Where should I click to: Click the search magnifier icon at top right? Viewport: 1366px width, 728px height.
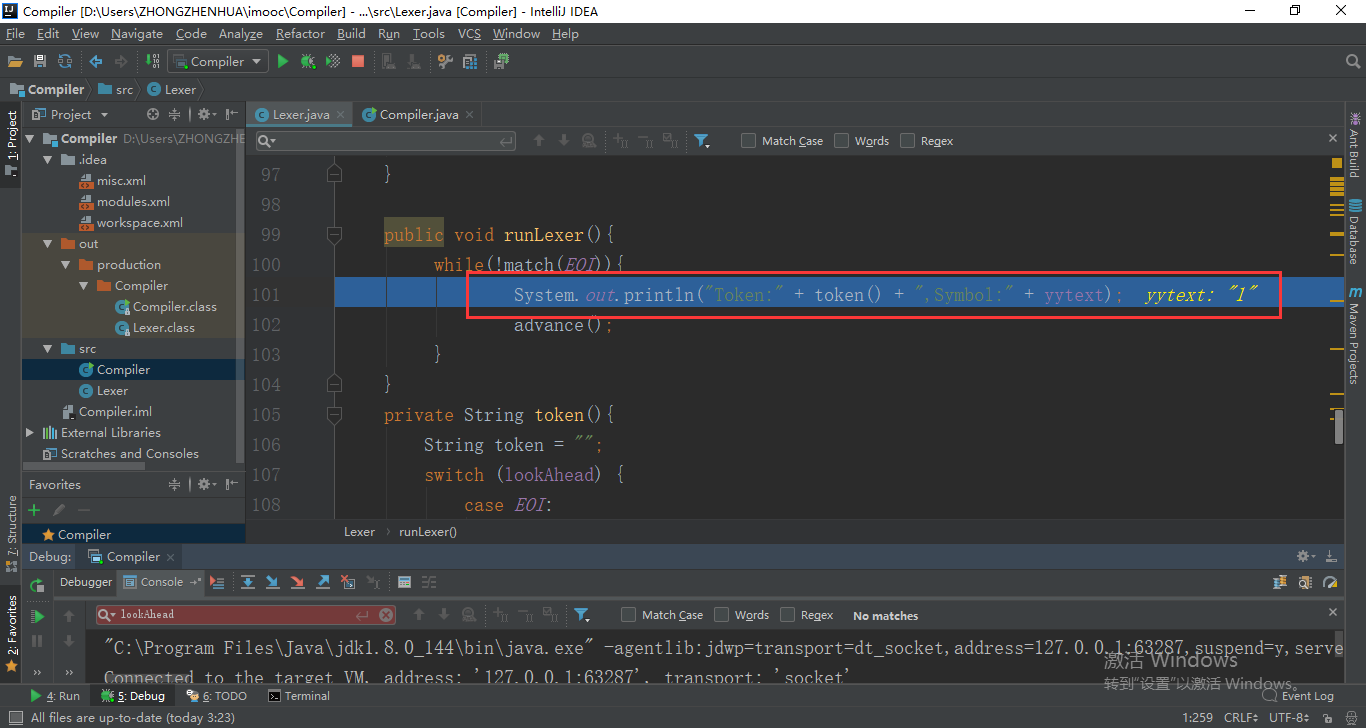1353,61
